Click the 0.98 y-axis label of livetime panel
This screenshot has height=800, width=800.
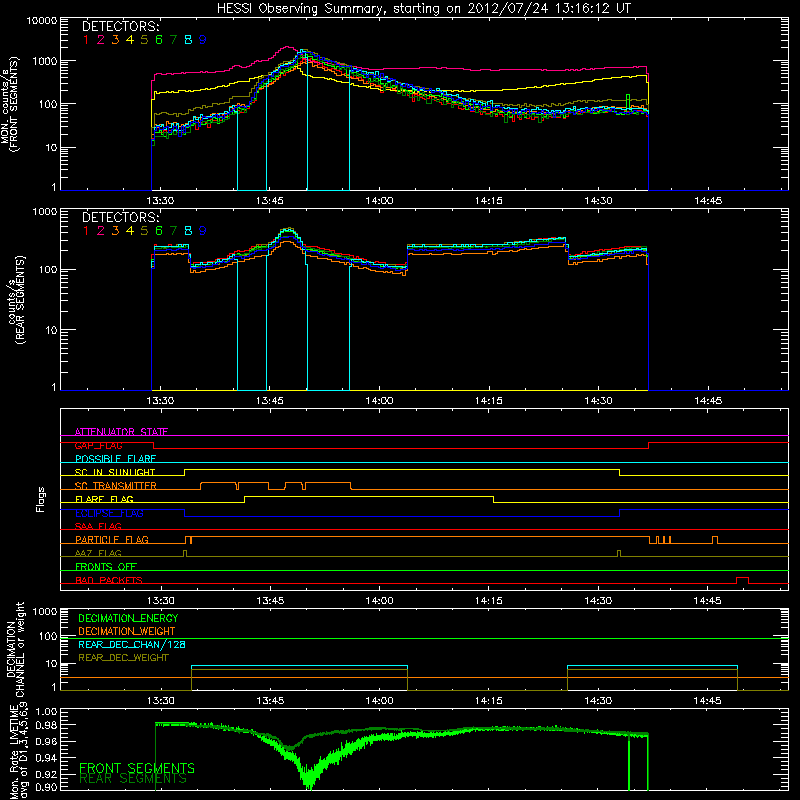pyautogui.click(x=45, y=724)
